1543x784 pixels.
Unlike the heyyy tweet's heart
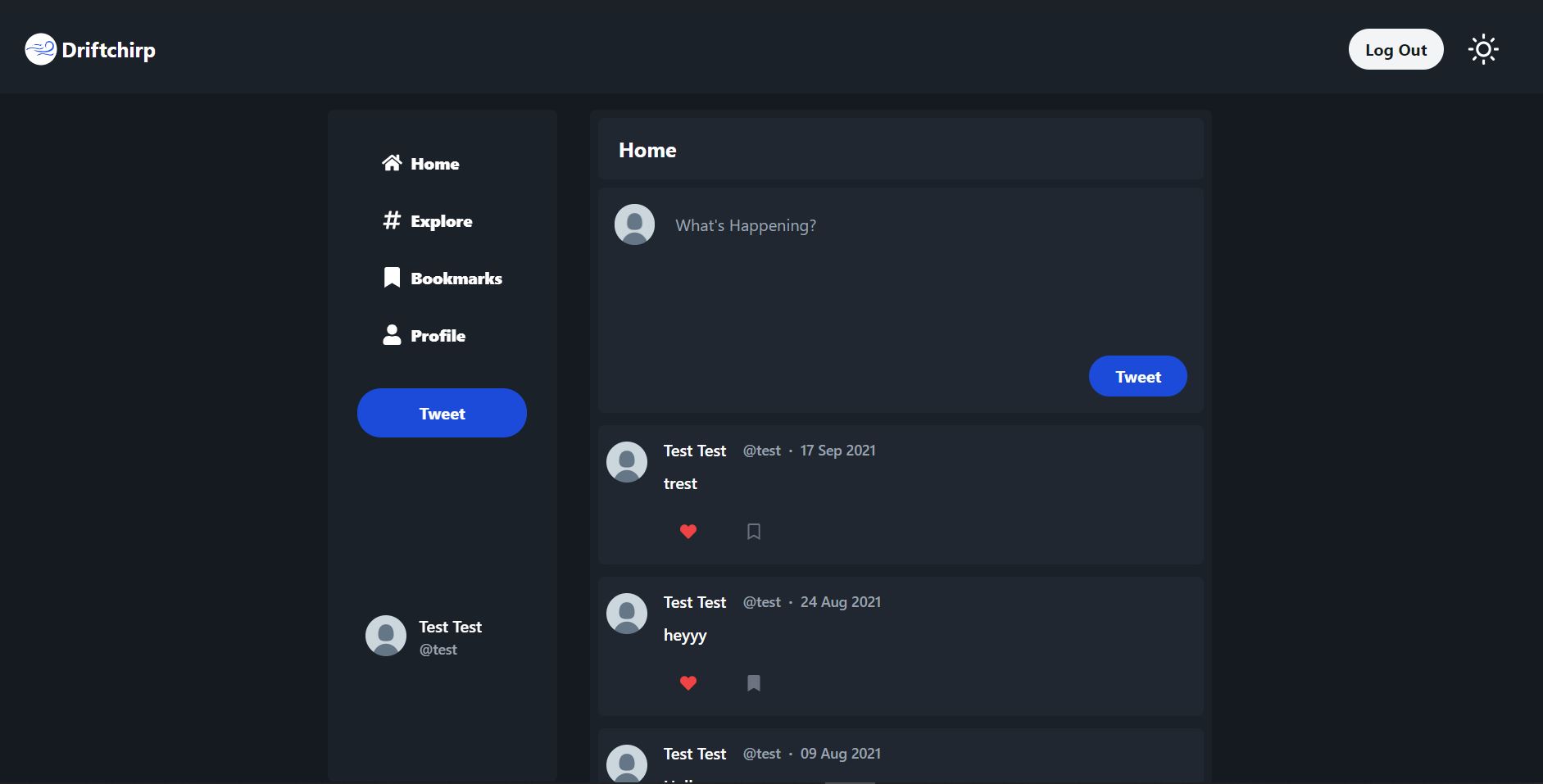point(688,683)
